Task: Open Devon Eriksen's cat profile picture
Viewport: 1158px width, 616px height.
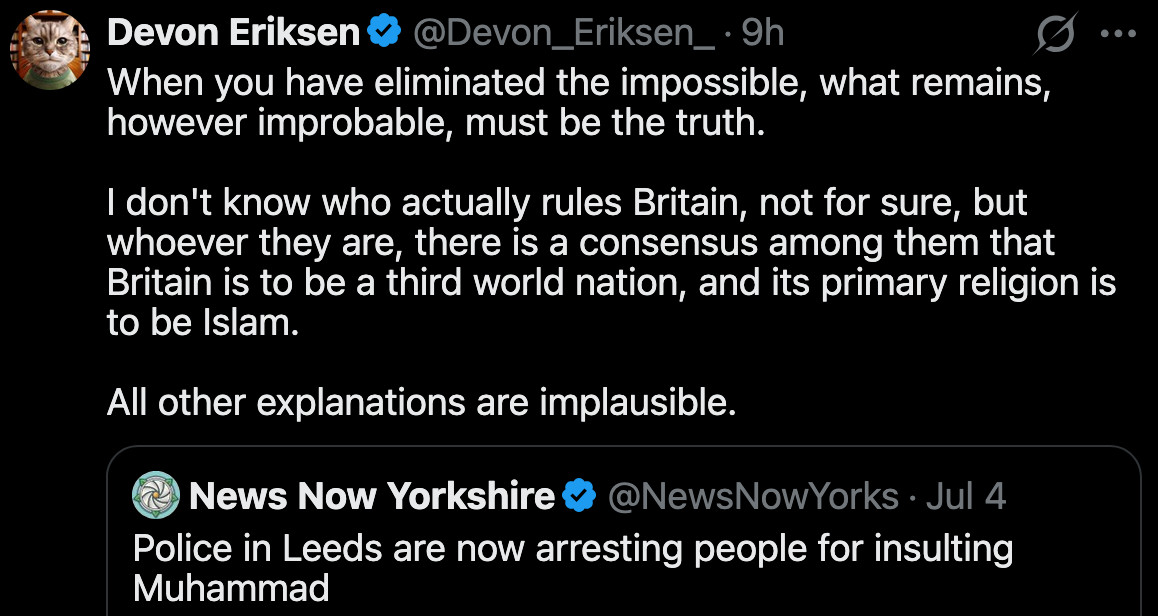Action: click(x=49, y=51)
